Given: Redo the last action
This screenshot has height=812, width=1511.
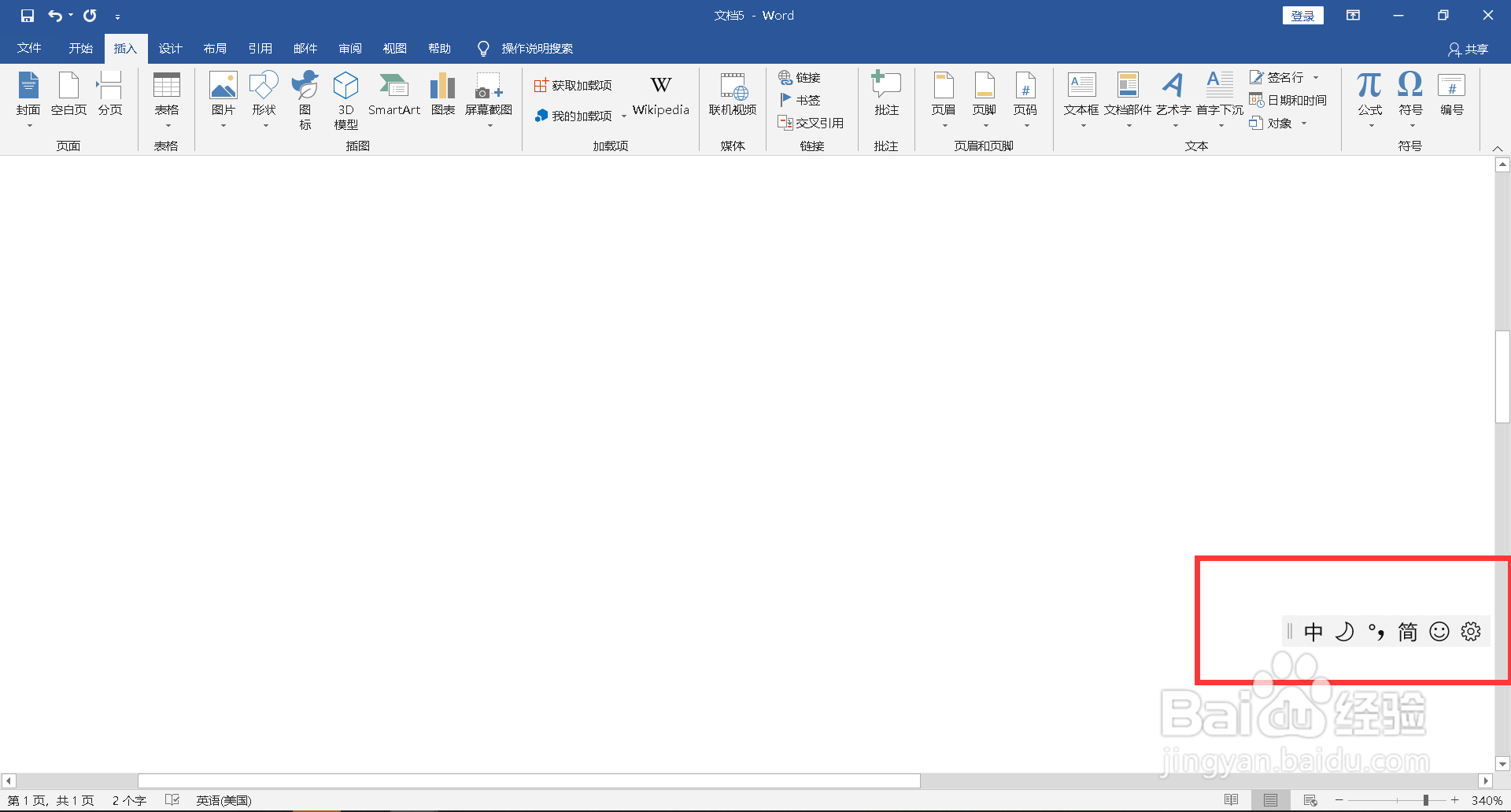Looking at the screenshot, I should tap(91, 16).
